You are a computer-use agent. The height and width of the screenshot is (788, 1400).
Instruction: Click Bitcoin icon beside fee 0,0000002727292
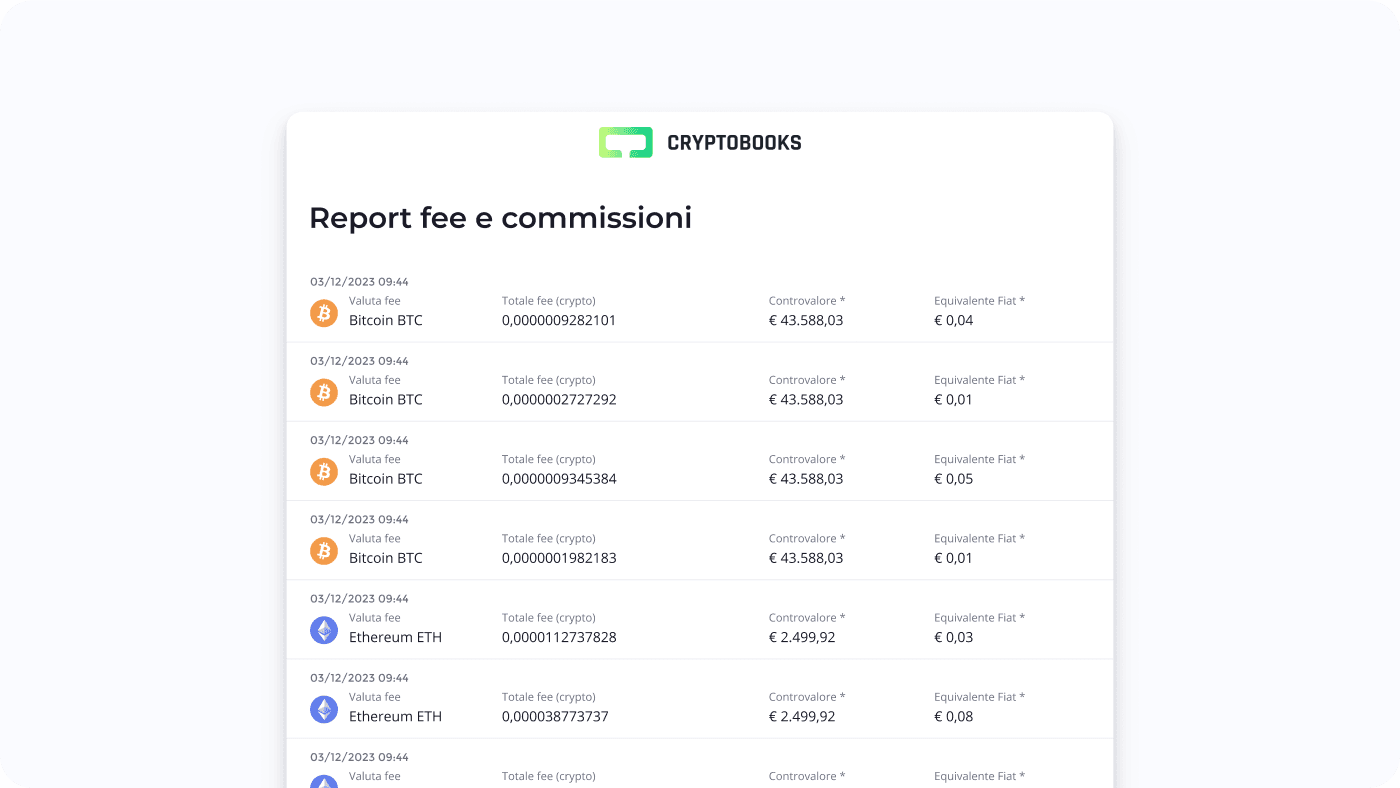(x=324, y=392)
